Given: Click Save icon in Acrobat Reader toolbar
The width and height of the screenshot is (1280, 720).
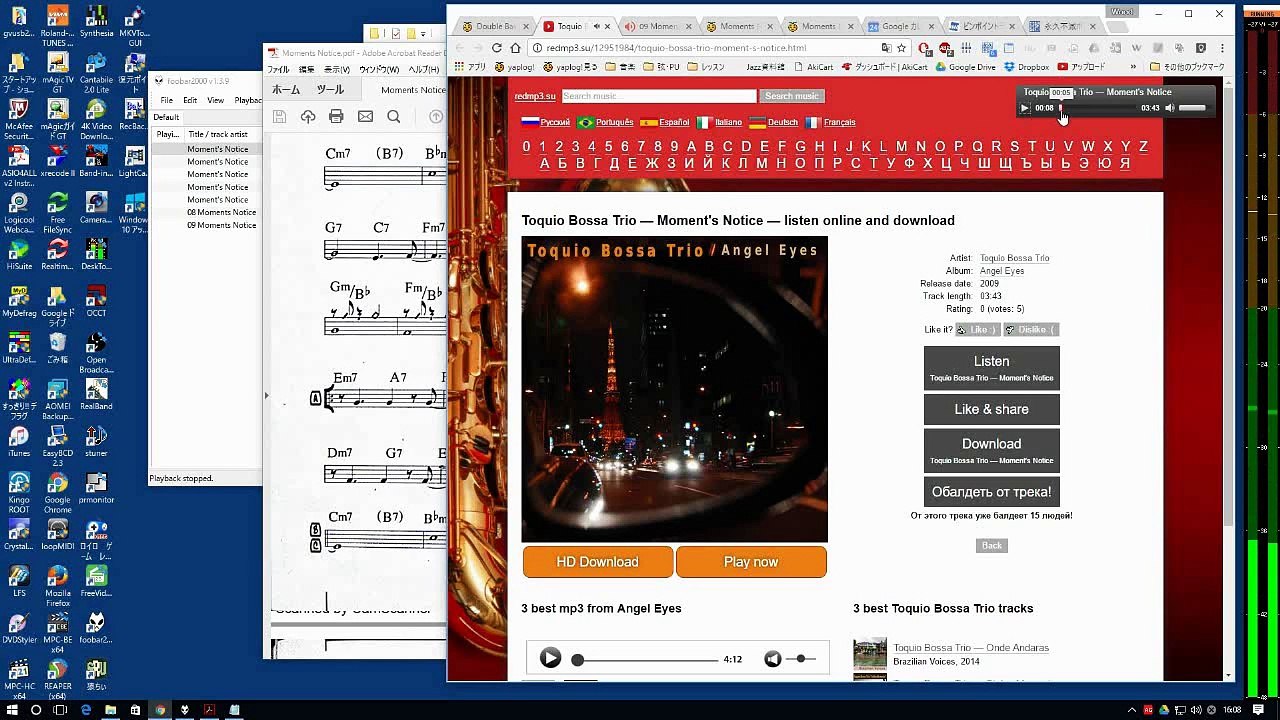Looking at the screenshot, I should click(x=280, y=117).
